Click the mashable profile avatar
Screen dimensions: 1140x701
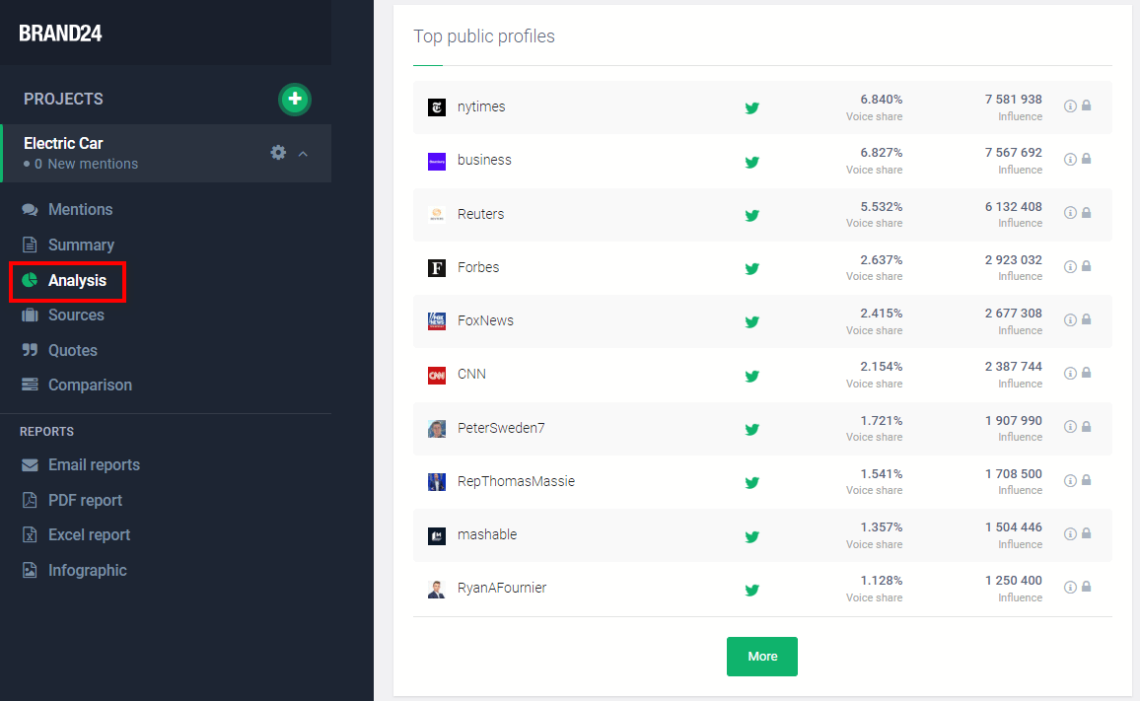point(436,536)
